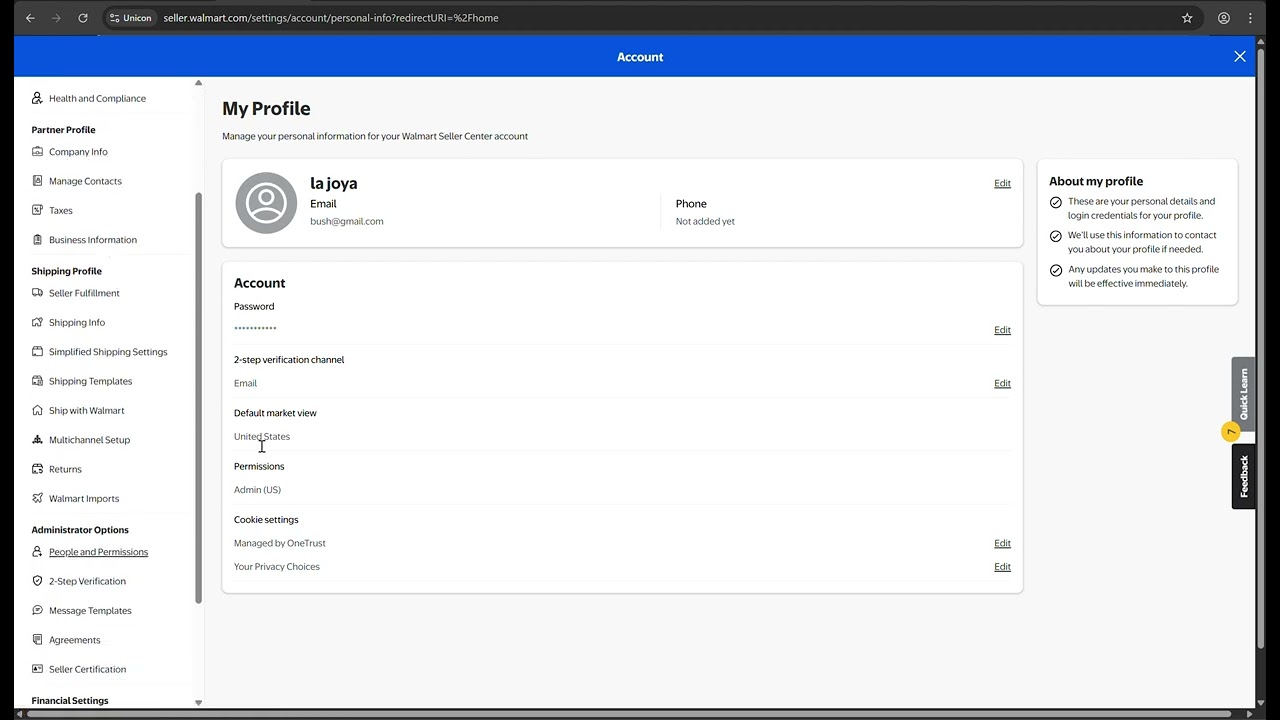This screenshot has height=720, width=1280.
Task: Open Multichannel Setup page
Action: [x=89, y=440]
